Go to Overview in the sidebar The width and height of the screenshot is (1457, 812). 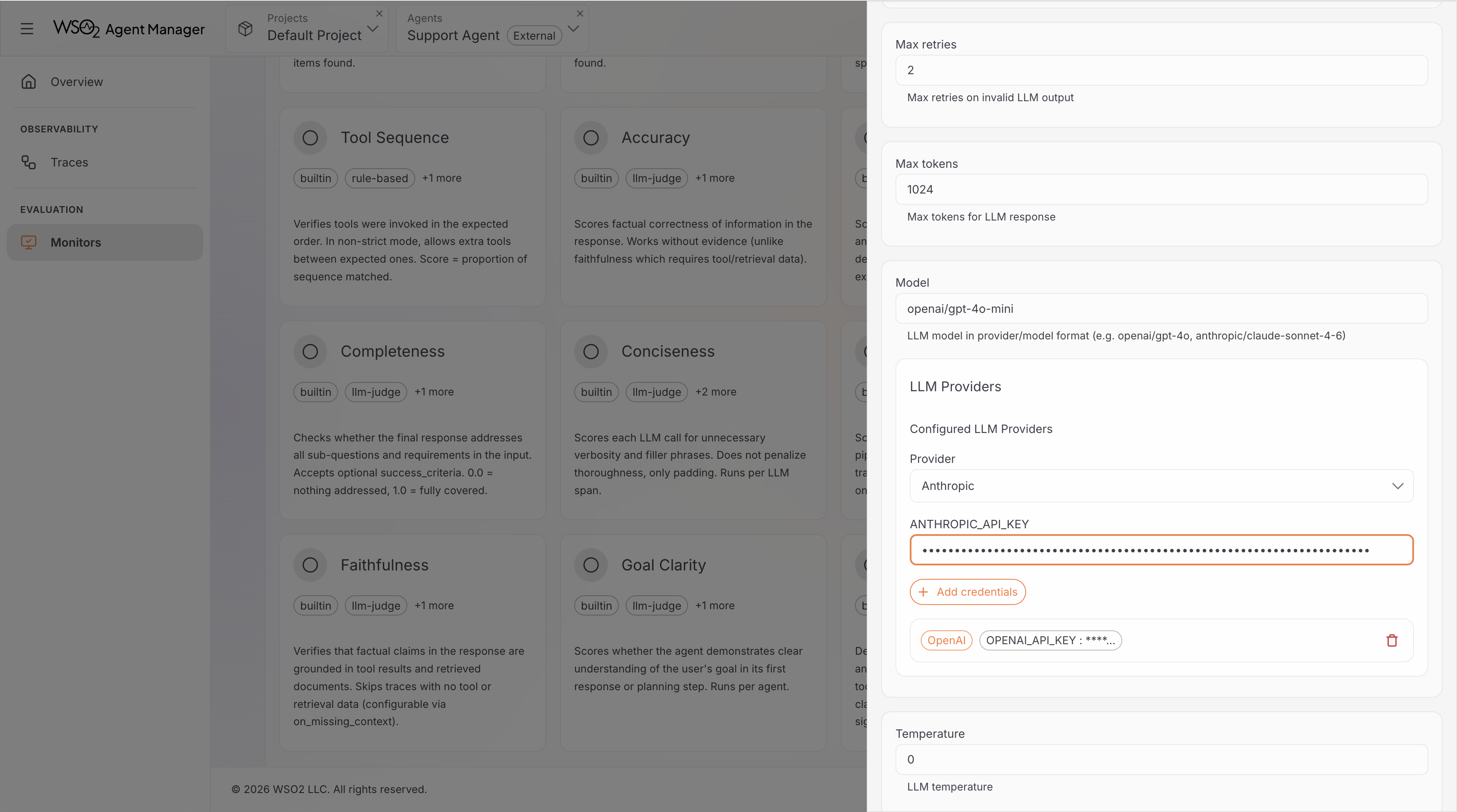(76, 82)
